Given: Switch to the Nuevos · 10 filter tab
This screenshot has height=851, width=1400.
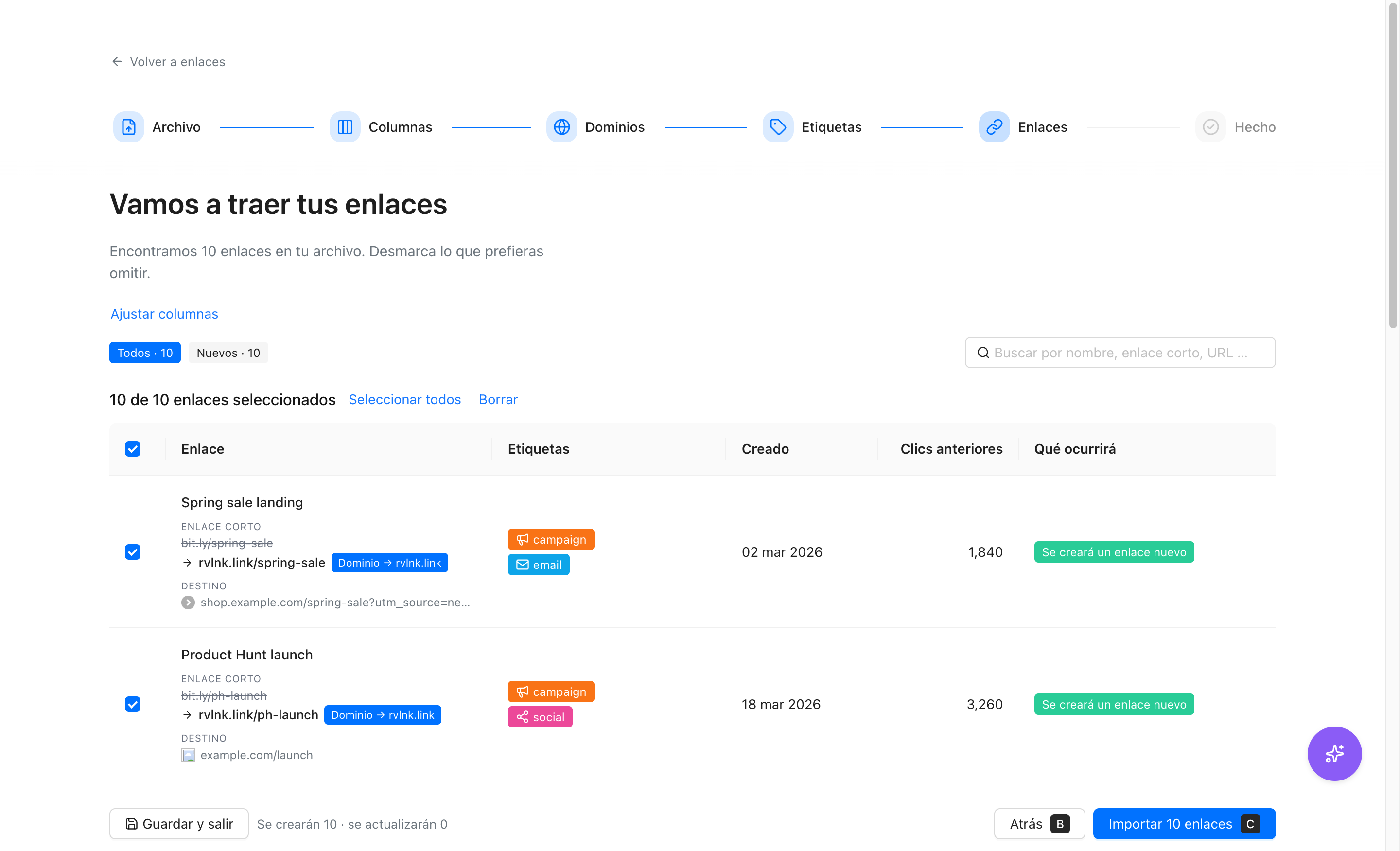Looking at the screenshot, I should (x=228, y=353).
